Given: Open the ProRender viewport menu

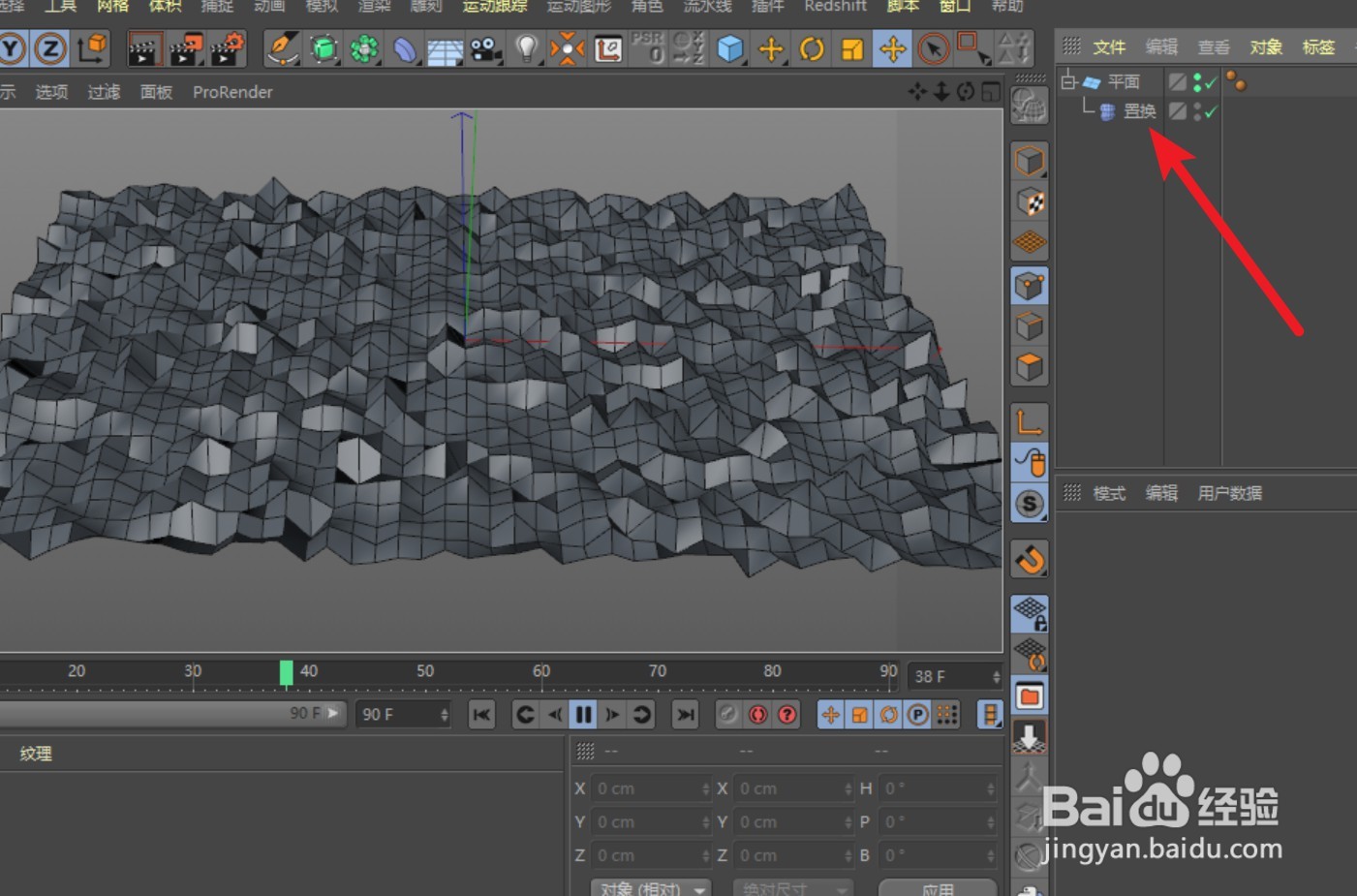Looking at the screenshot, I should click(x=232, y=92).
